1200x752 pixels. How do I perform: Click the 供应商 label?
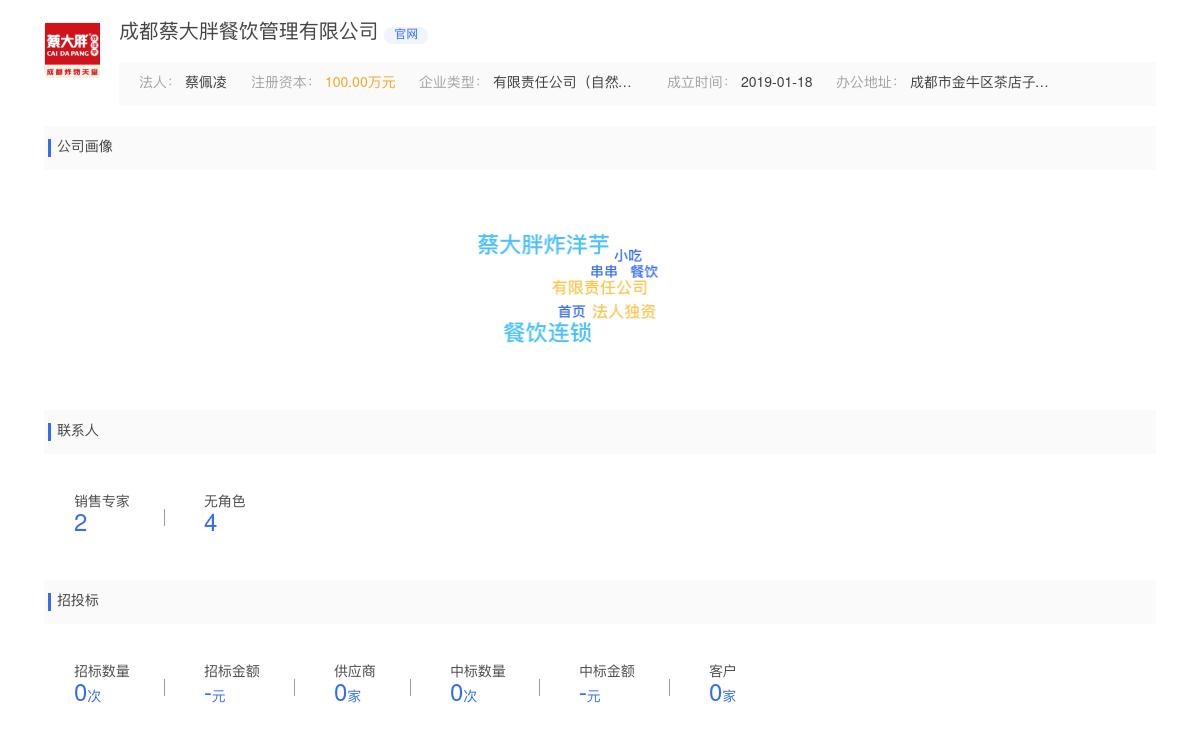355,671
